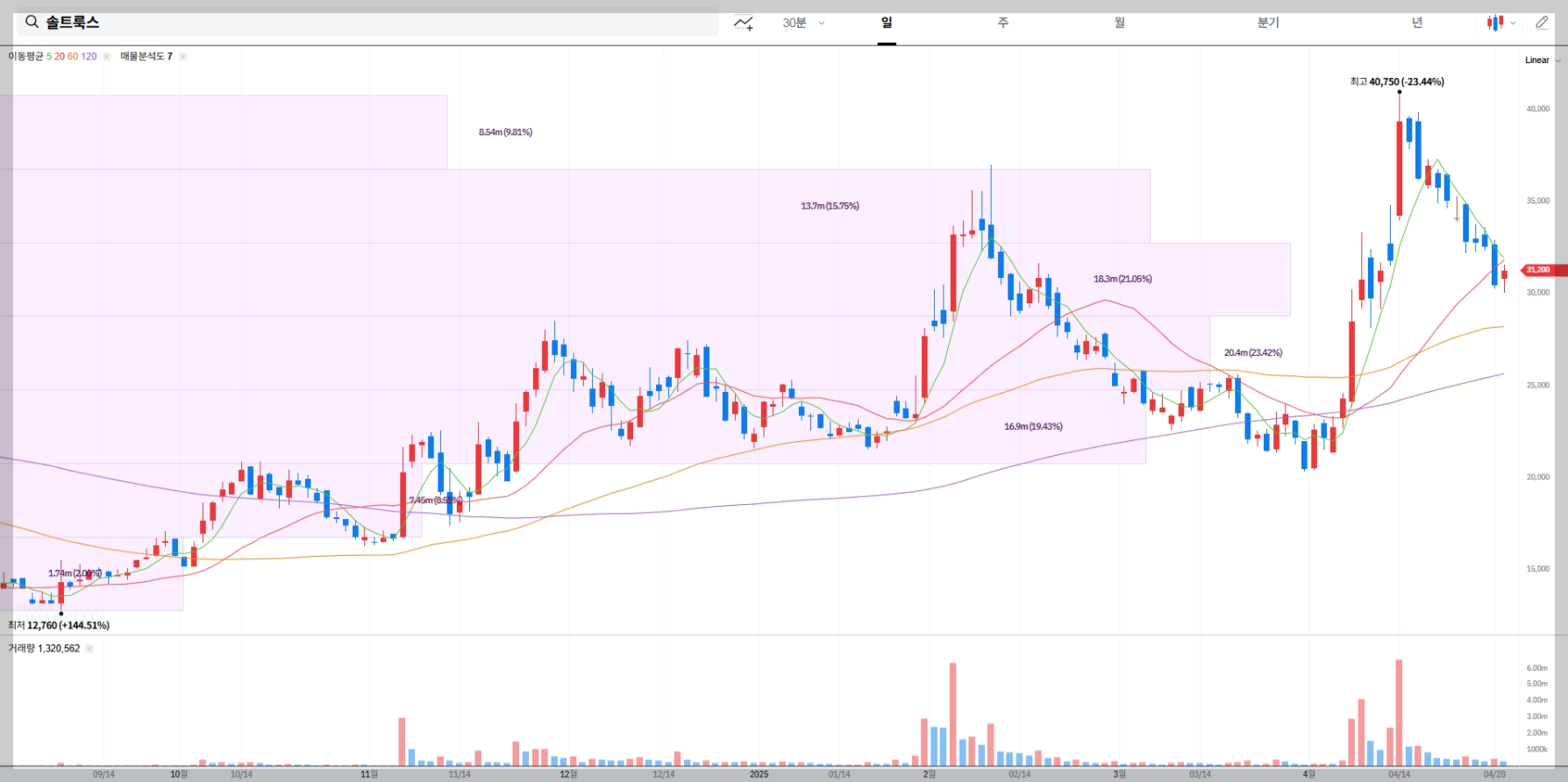Click the 13.7m (15.75%) volume profile label
Viewport: 1568px width, 782px height.
830,206
